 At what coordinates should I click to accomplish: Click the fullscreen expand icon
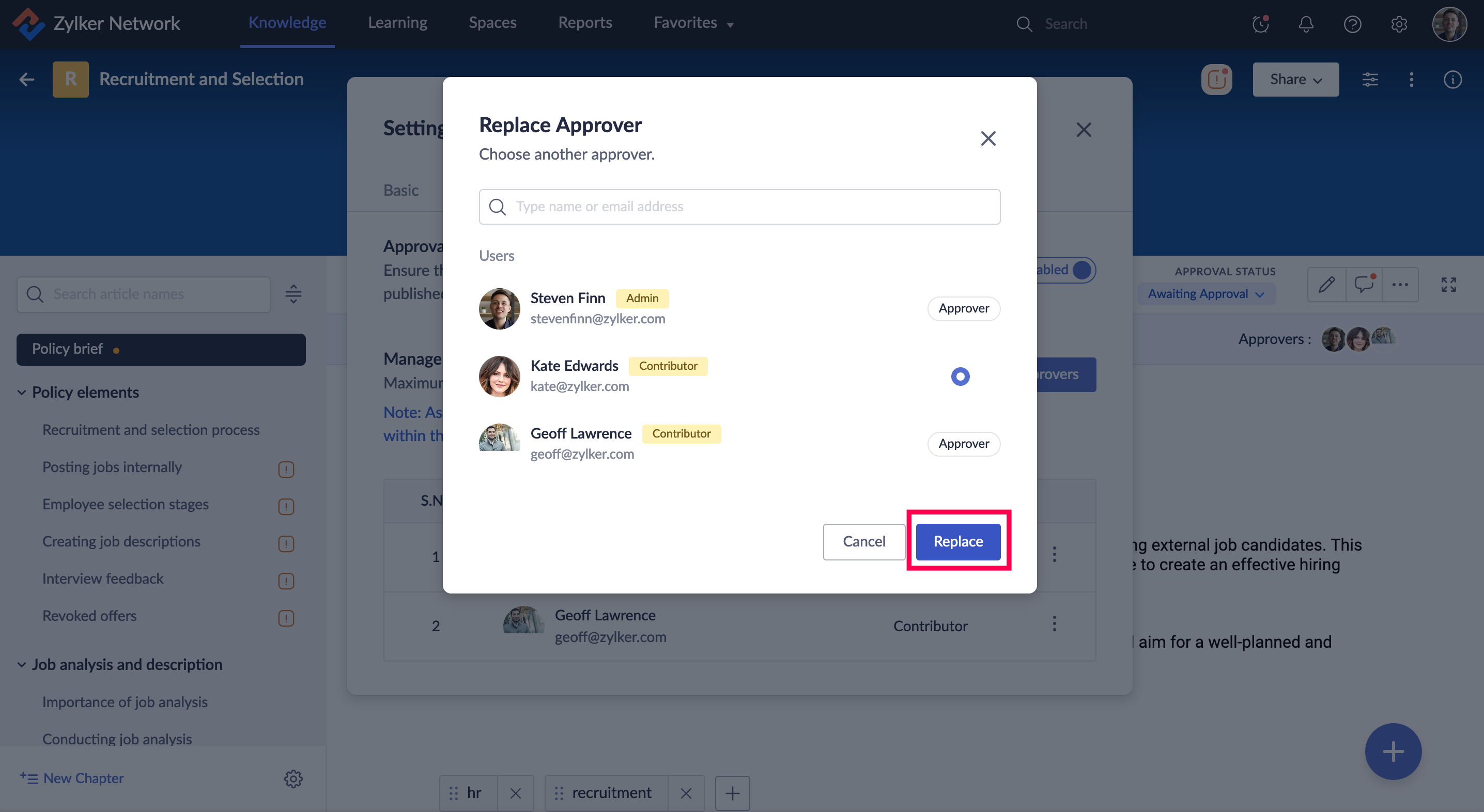(1448, 285)
